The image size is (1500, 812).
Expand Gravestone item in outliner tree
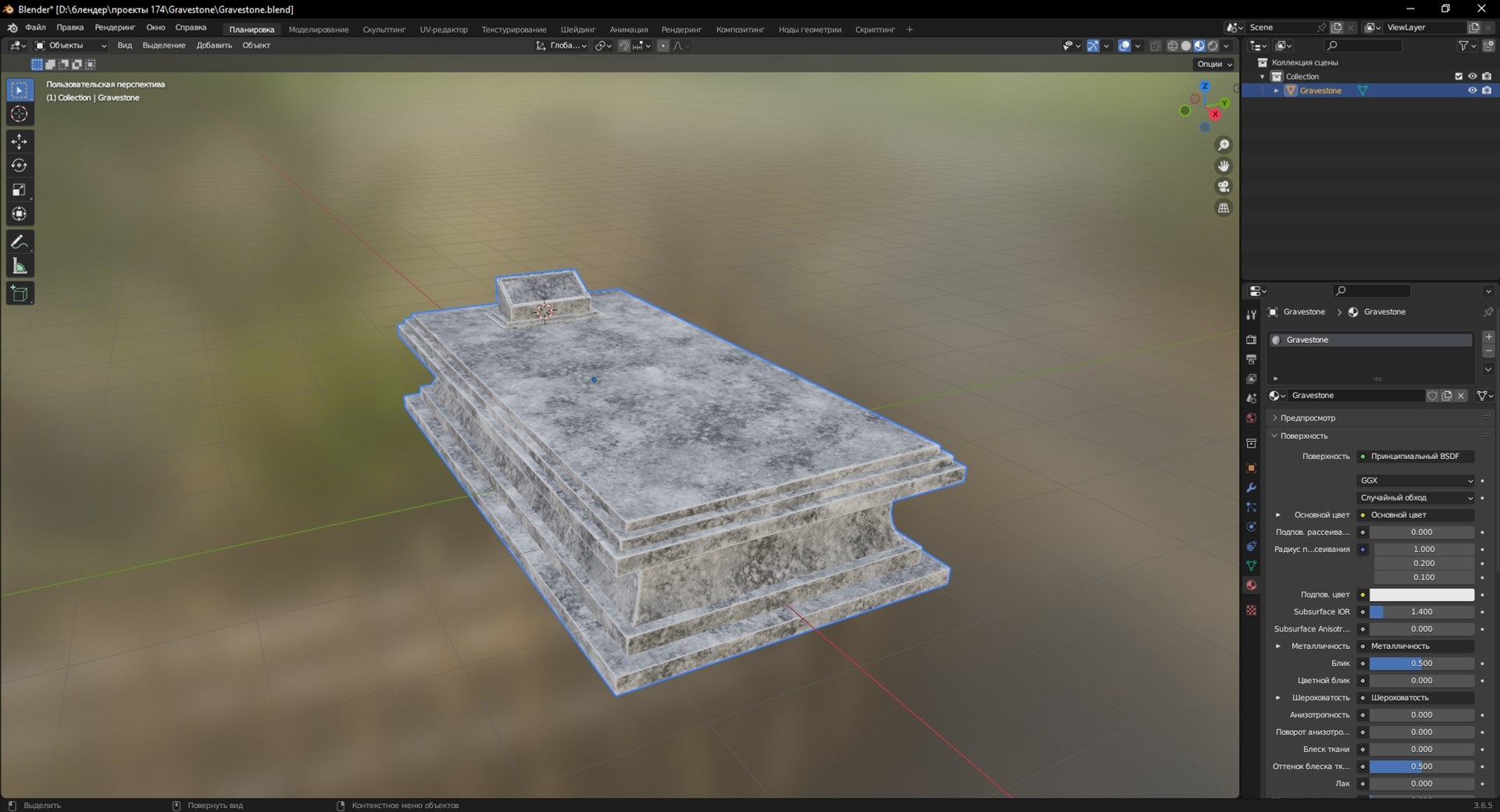pos(1277,91)
